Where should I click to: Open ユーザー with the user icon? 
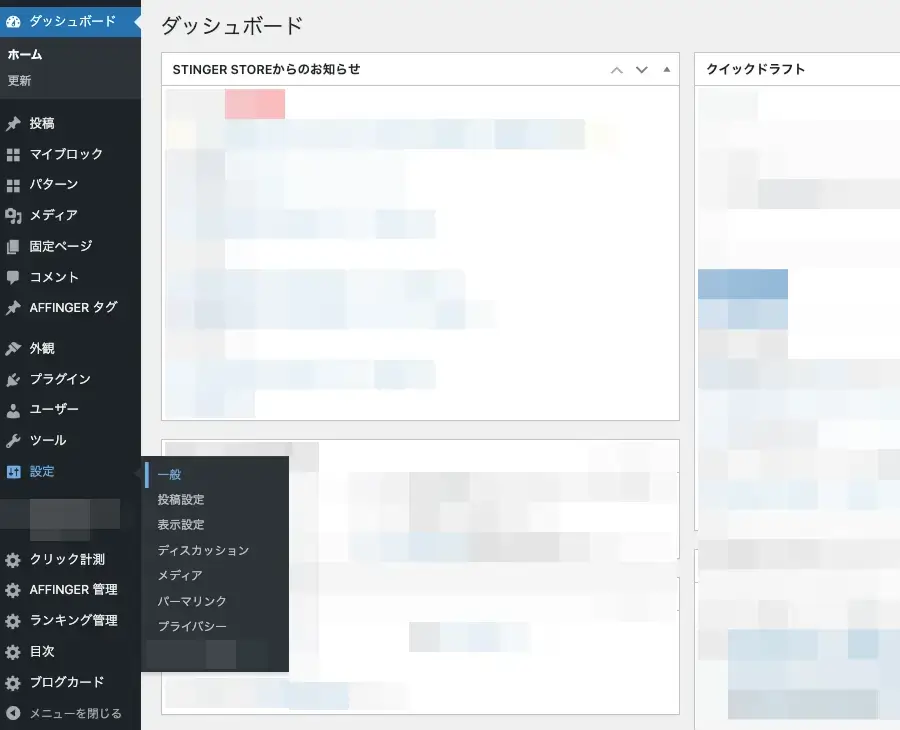pyautogui.click(x=14, y=409)
